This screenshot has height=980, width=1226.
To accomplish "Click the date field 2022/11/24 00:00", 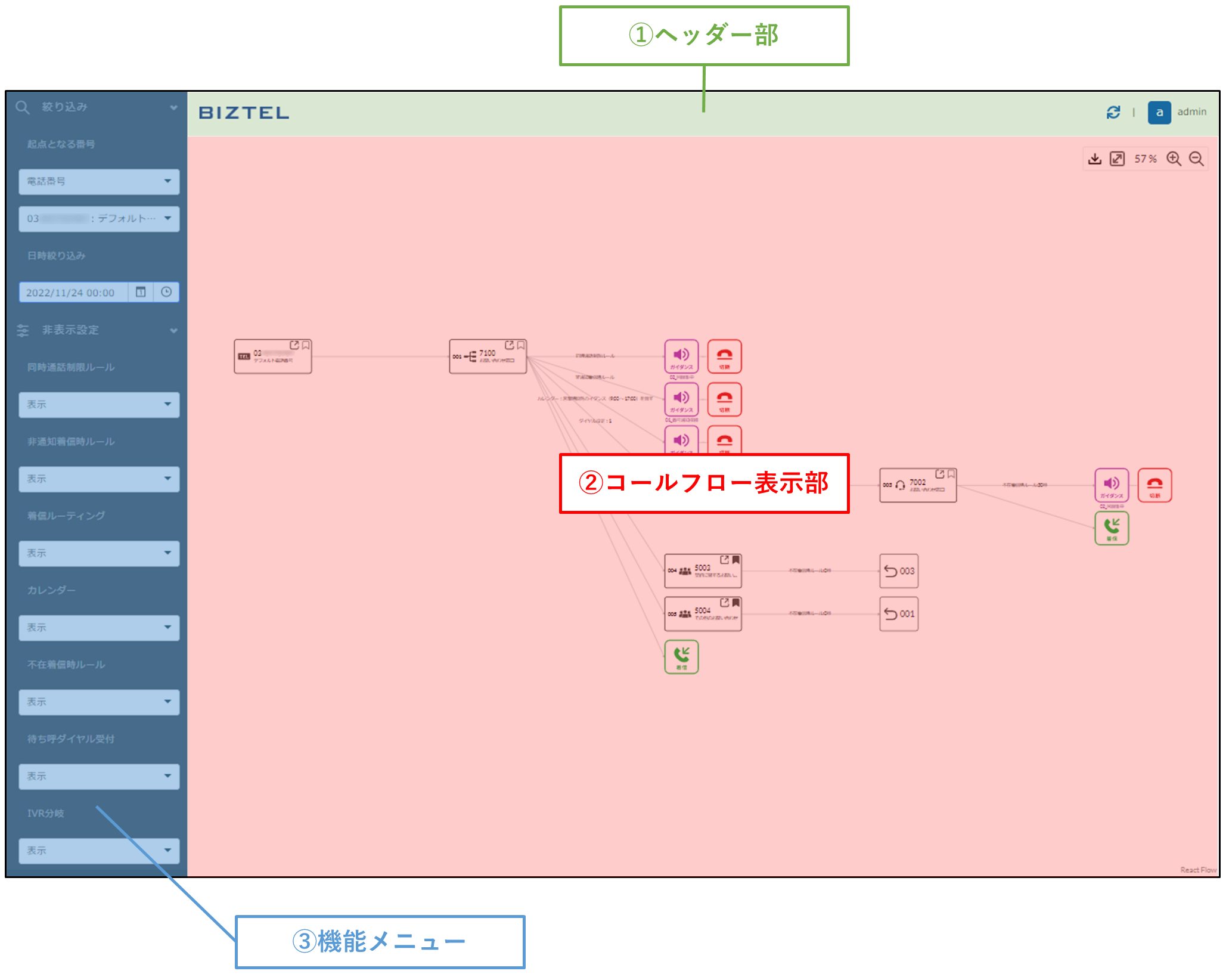I will [x=73, y=292].
